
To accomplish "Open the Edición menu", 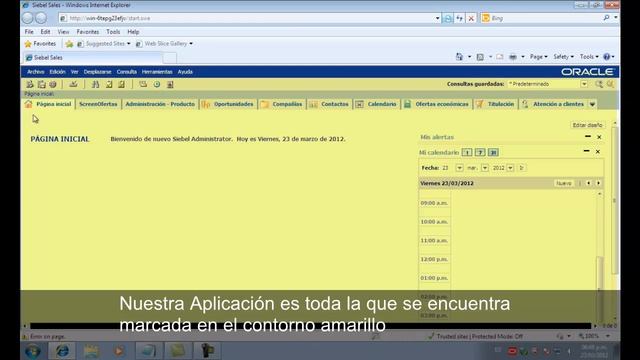I will point(57,72).
